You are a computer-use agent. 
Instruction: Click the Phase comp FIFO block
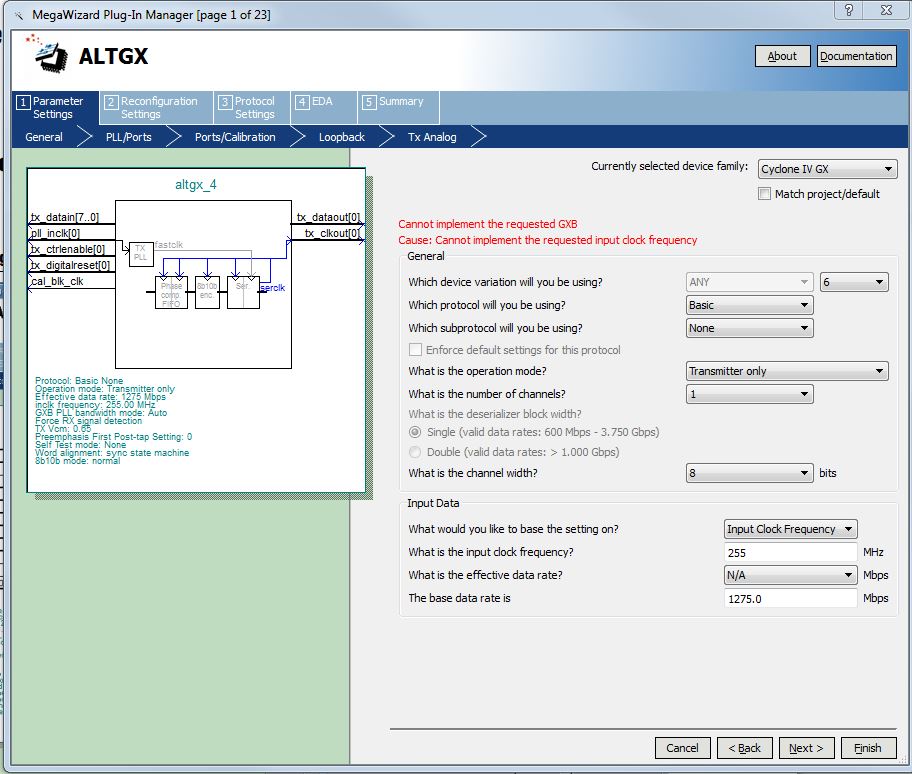pyautogui.click(x=171, y=293)
